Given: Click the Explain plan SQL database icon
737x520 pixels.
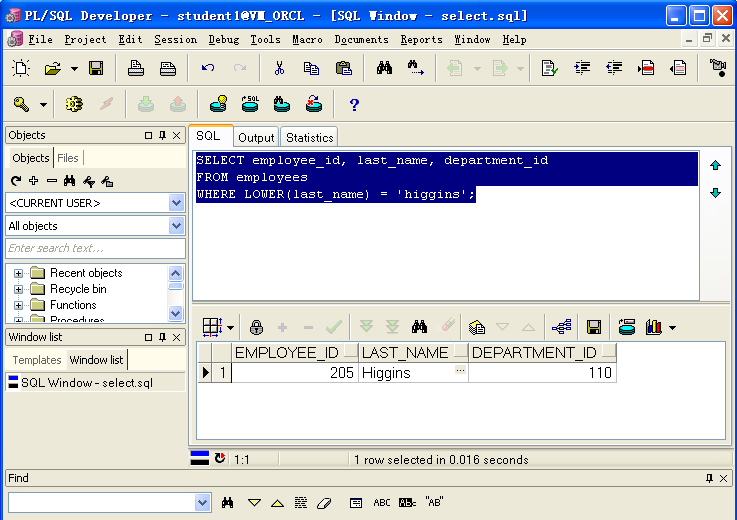Looking at the screenshot, I should point(250,104).
